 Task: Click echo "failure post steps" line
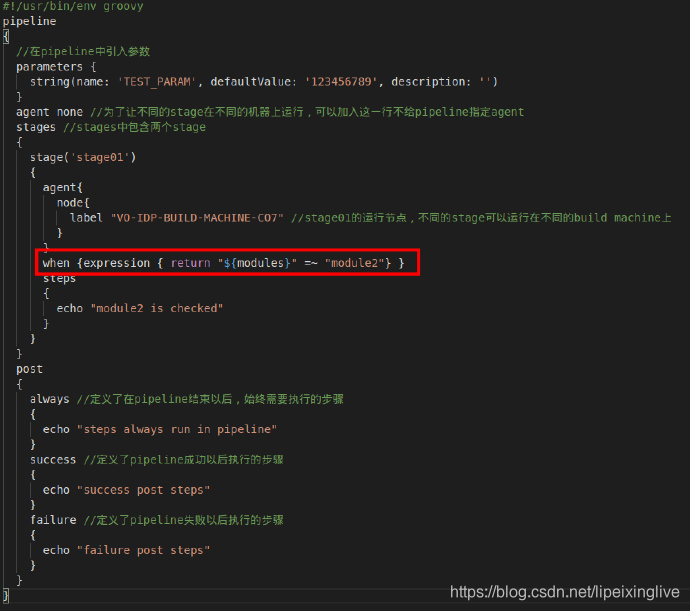click(x=126, y=551)
